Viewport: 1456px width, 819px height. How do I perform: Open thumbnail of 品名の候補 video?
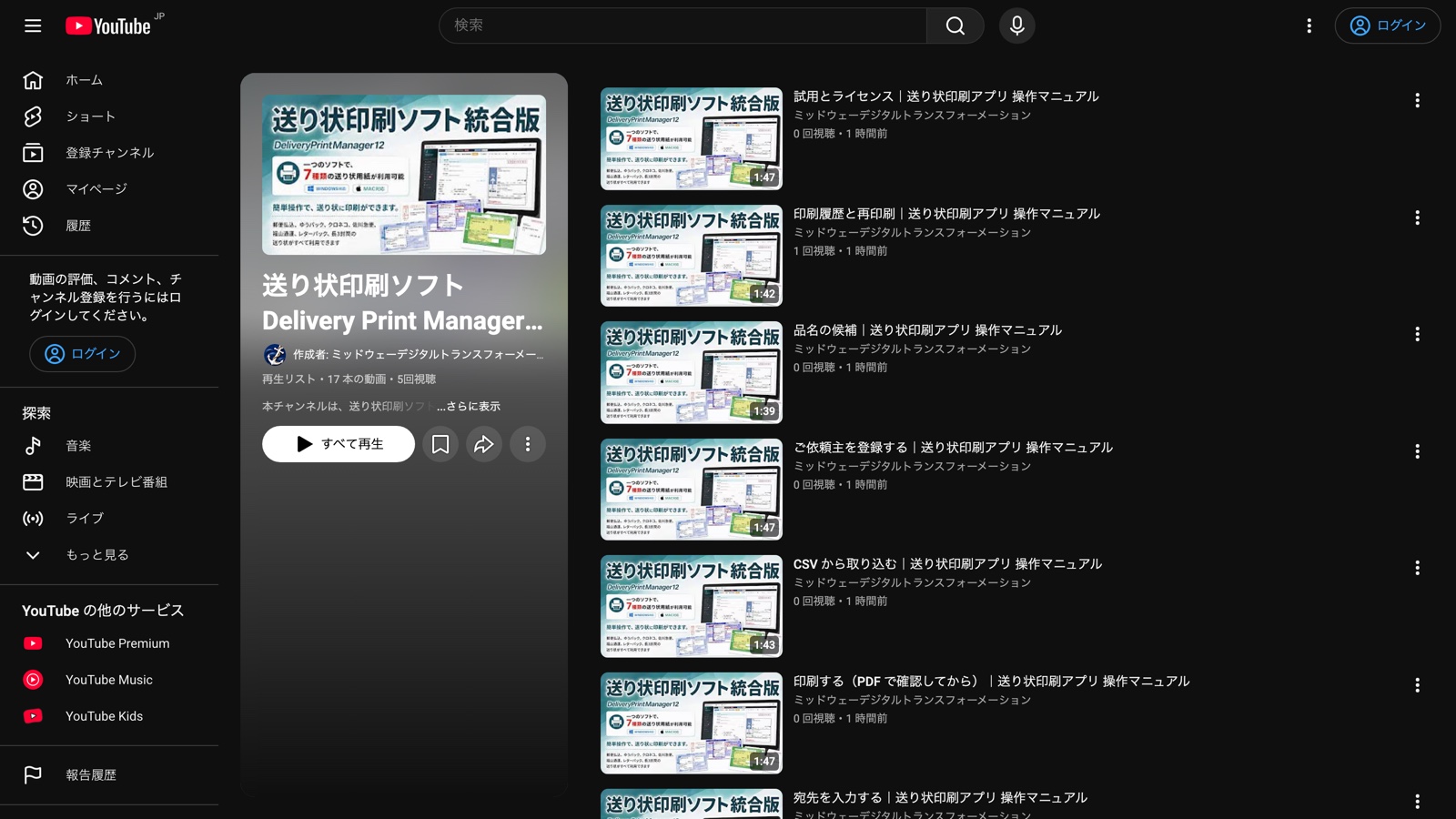point(692,372)
